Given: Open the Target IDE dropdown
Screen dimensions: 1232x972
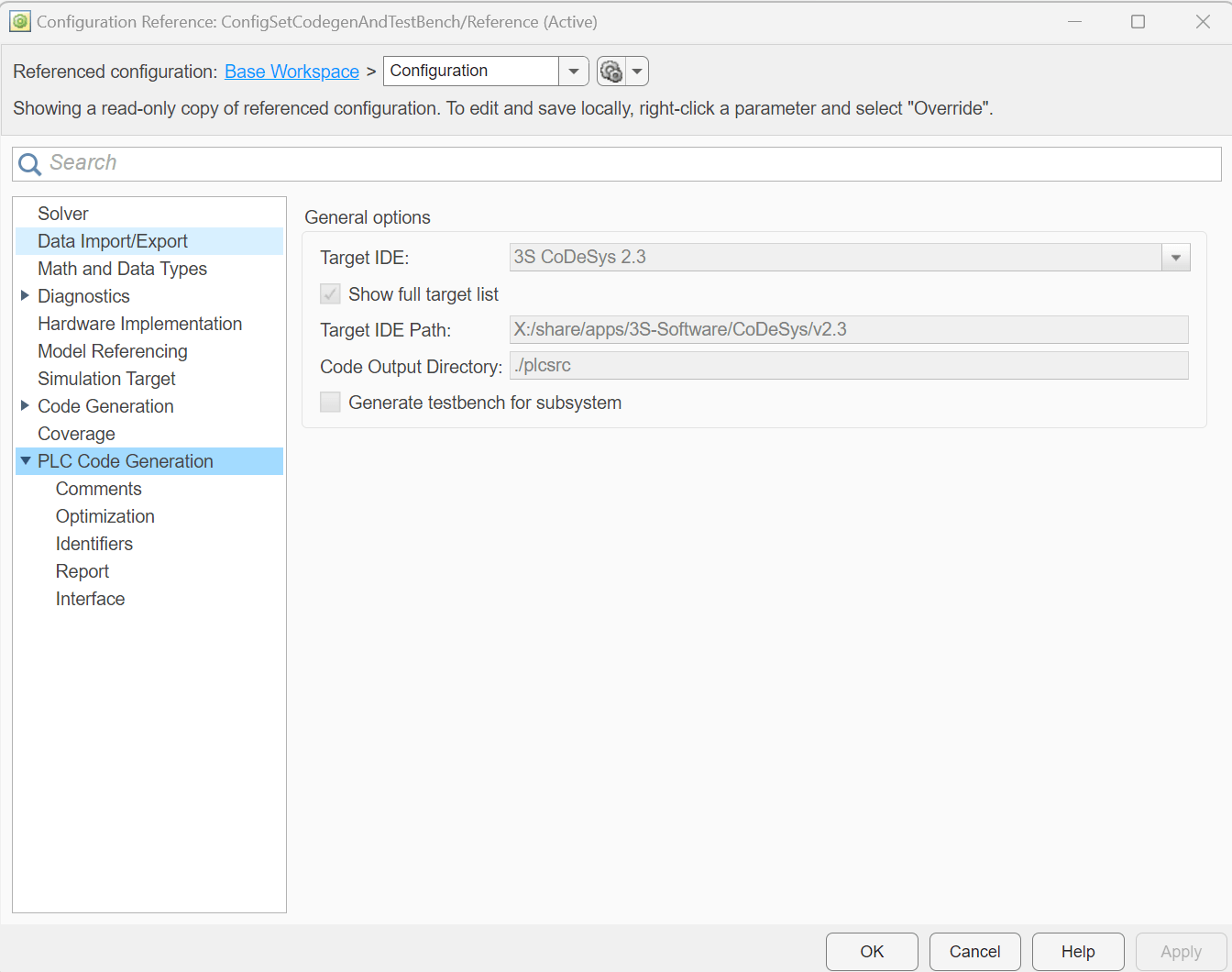Looking at the screenshot, I should (x=1175, y=257).
